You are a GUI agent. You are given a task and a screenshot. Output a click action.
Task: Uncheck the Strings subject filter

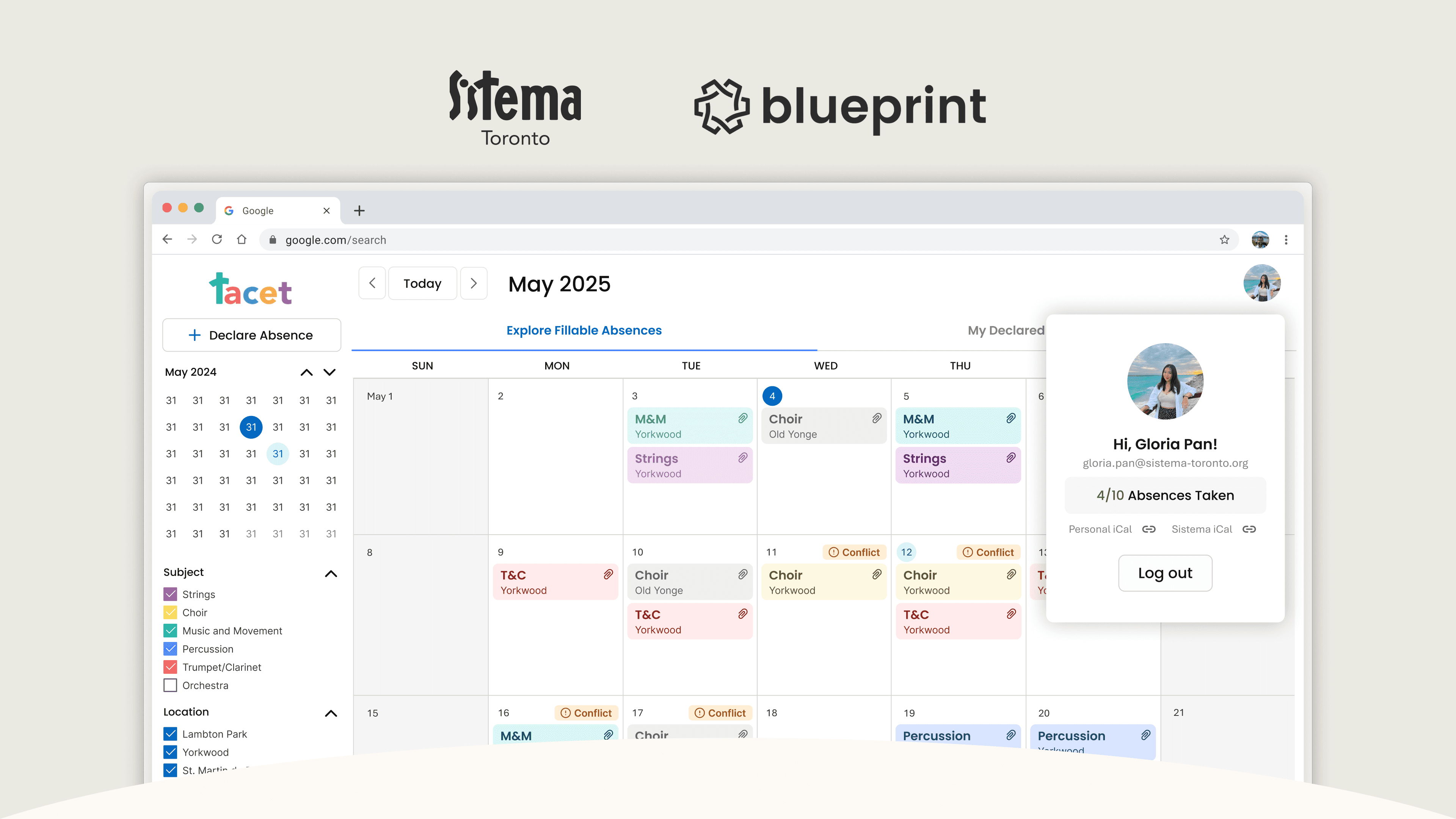[x=170, y=594]
